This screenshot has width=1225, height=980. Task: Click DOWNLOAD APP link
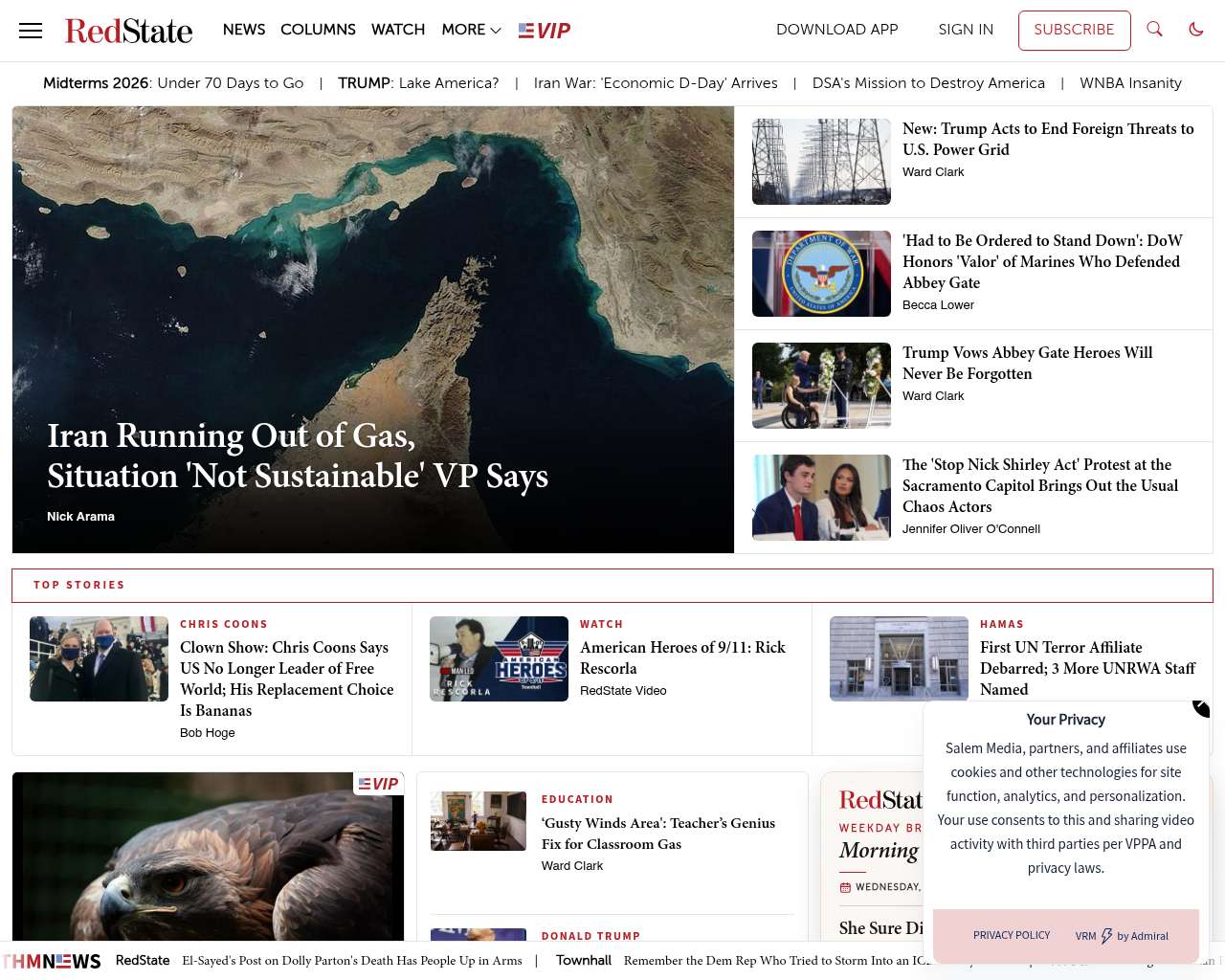coord(837,30)
